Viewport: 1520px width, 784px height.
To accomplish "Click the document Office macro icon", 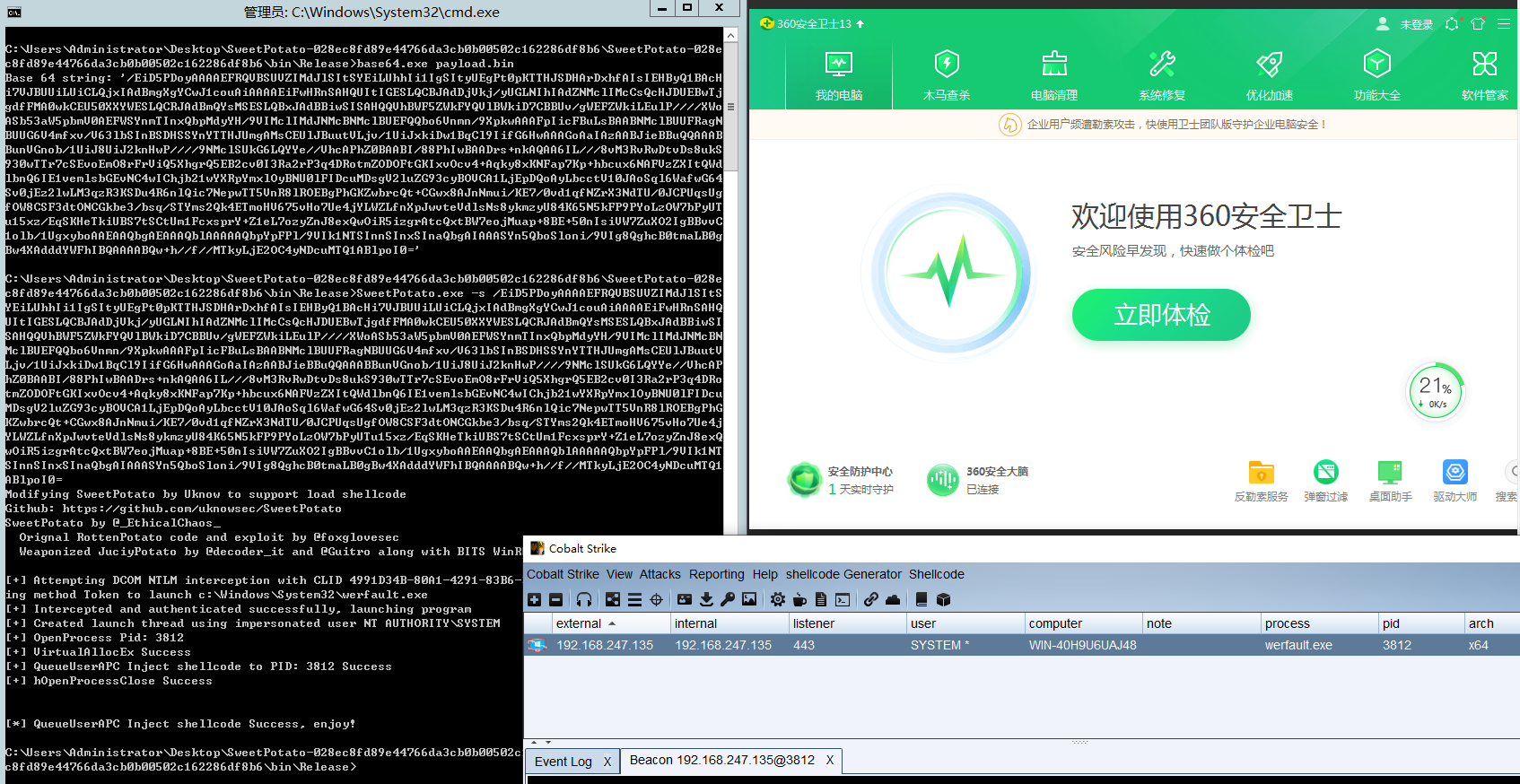I will pyautogui.click(x=821, y=599).
